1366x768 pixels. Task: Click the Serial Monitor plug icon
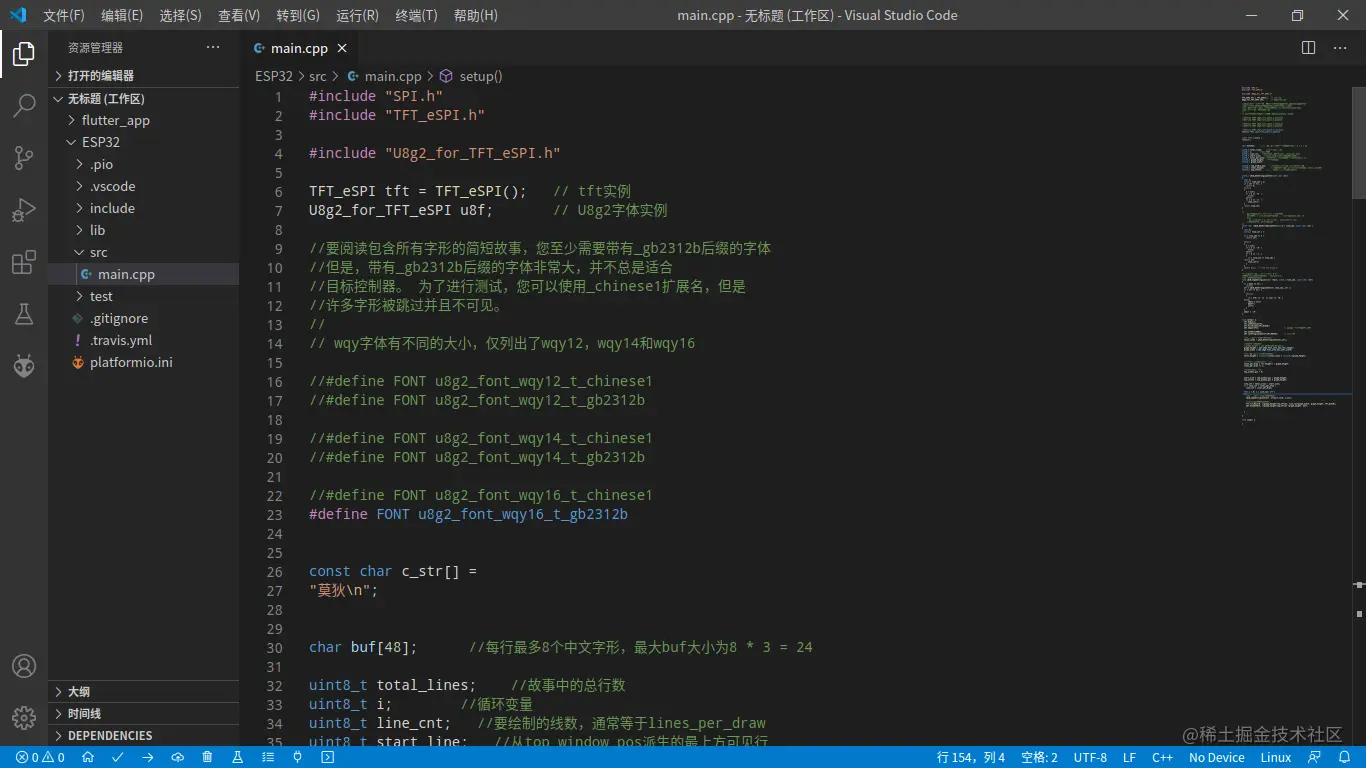297,758
